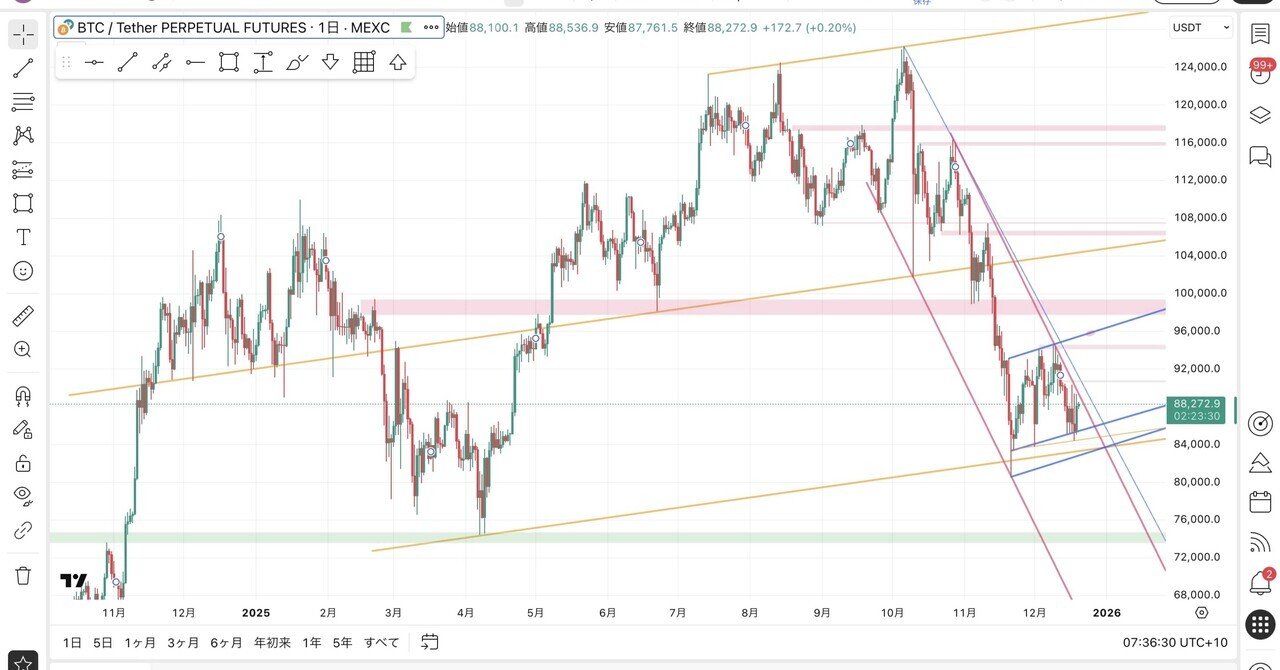Open the forecasting and measurement tools

[x=23, y=169]
